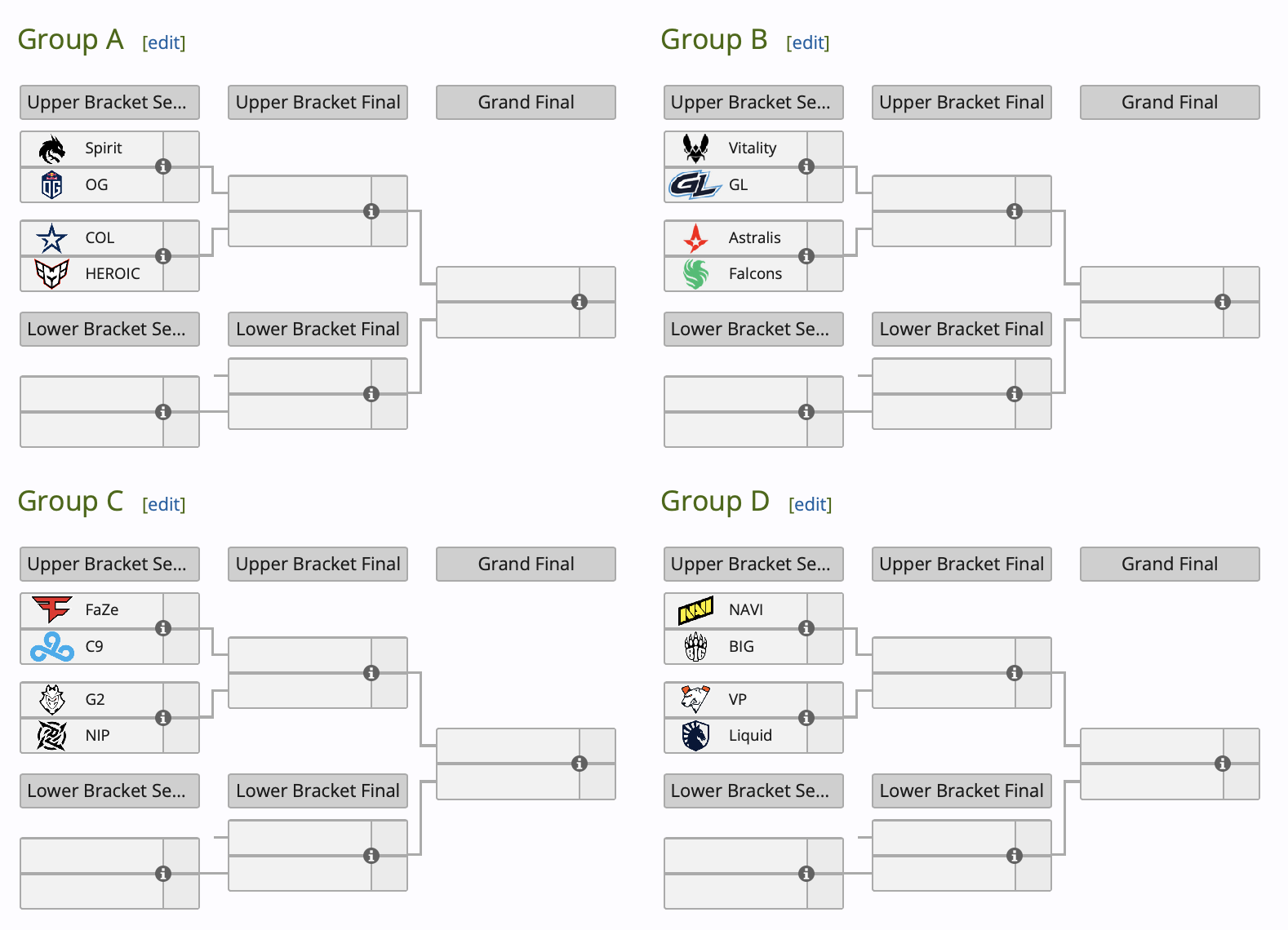
Task: Click the Spirit team logo icon
Action: pyautogui.click(x=52, y=148)
